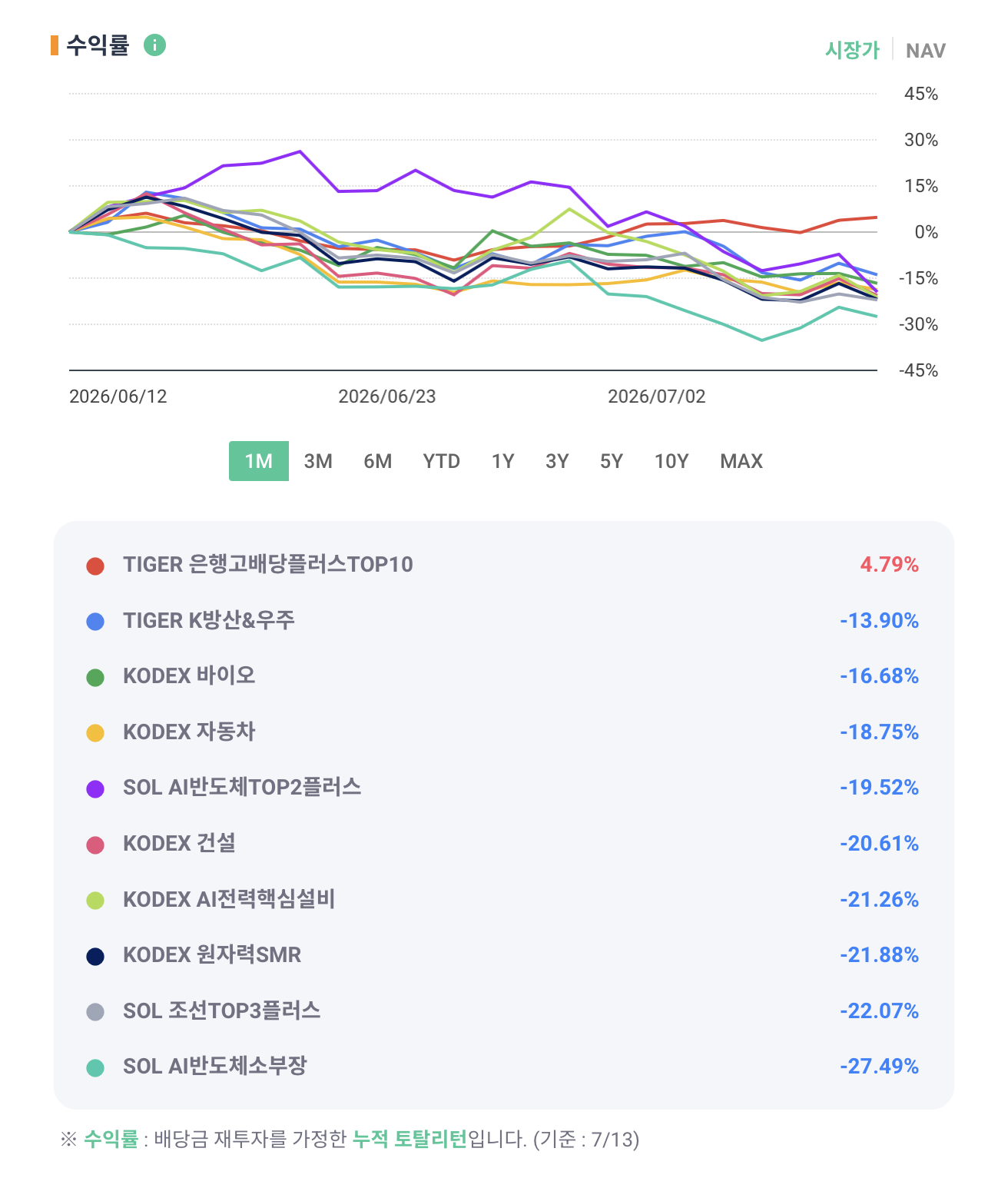Select the 1M period tab

[259, 461]
